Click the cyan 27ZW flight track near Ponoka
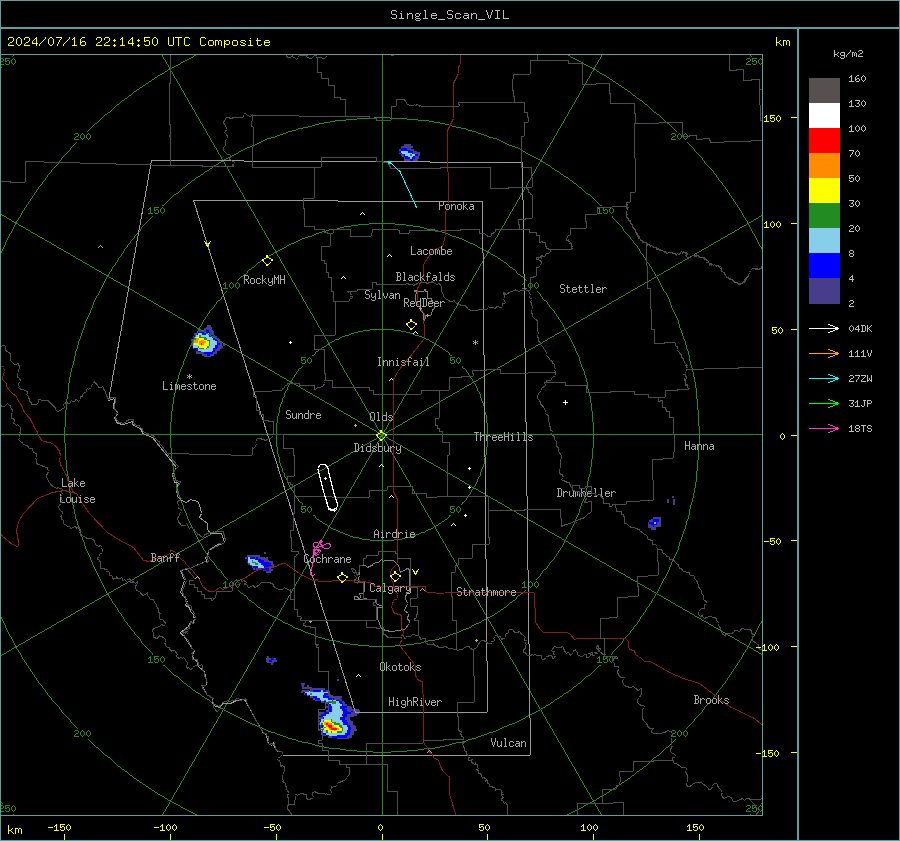The width and height of the screenshot is (900, 841). pos(403,184)
